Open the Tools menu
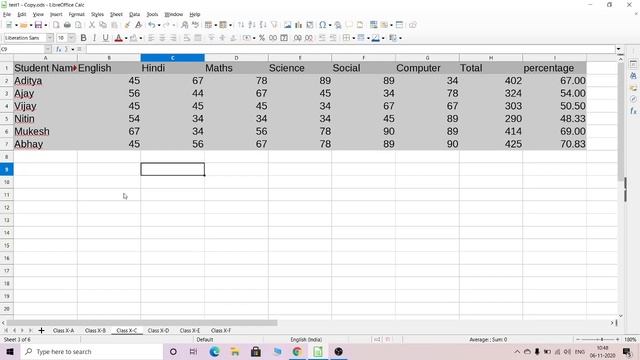The width and height of the screenshot is (640, 360). coord(152,14)
